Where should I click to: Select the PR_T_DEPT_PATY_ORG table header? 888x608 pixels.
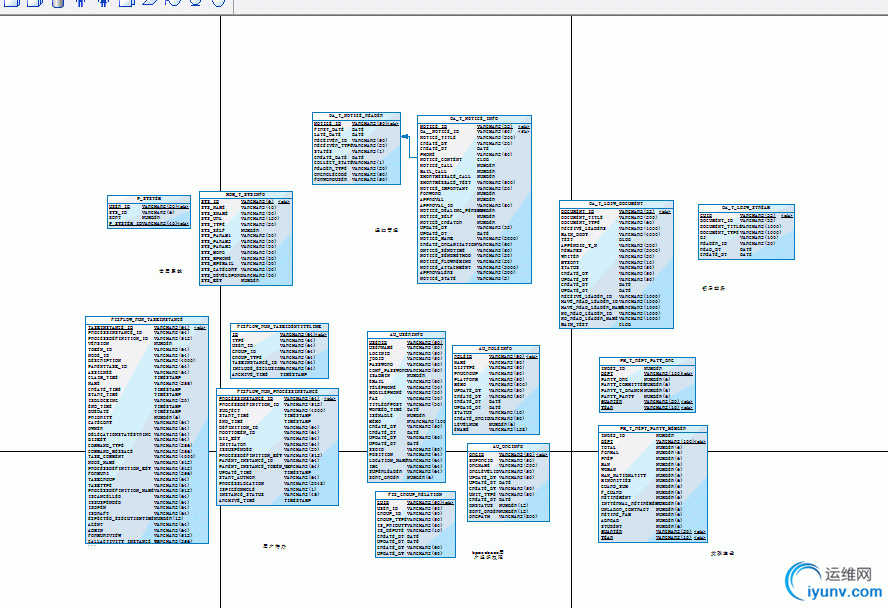pos(647,361)
